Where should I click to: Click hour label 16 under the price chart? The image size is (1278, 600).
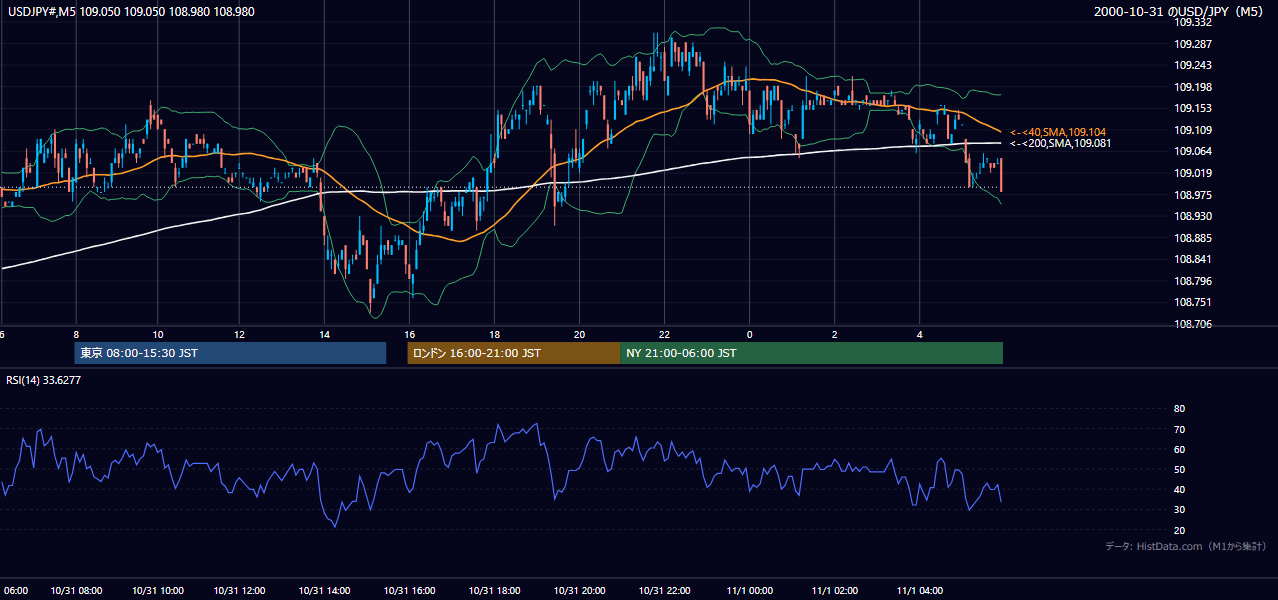(410, 334)
